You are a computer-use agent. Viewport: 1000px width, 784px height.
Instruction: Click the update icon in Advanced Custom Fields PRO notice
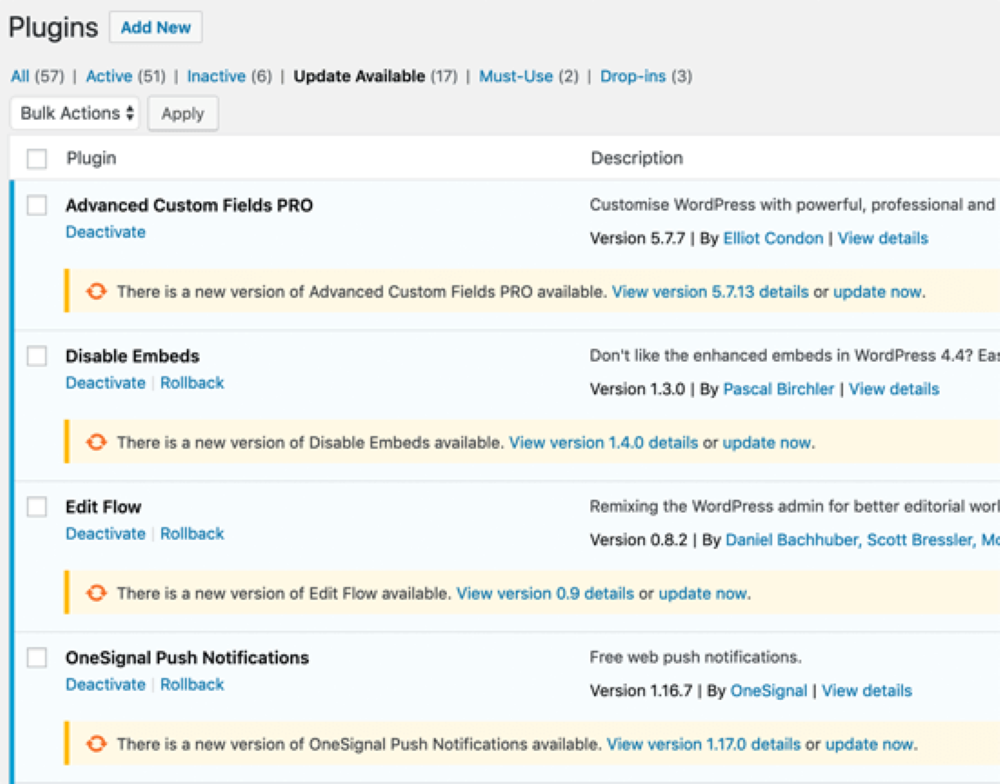pos(96,292)
